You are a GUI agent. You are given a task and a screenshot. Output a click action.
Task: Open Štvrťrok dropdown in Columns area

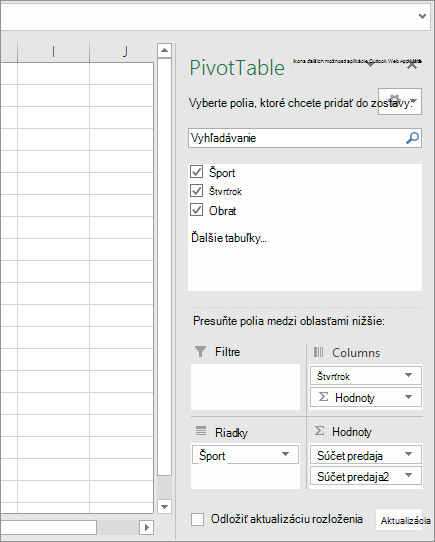[408, 375]
